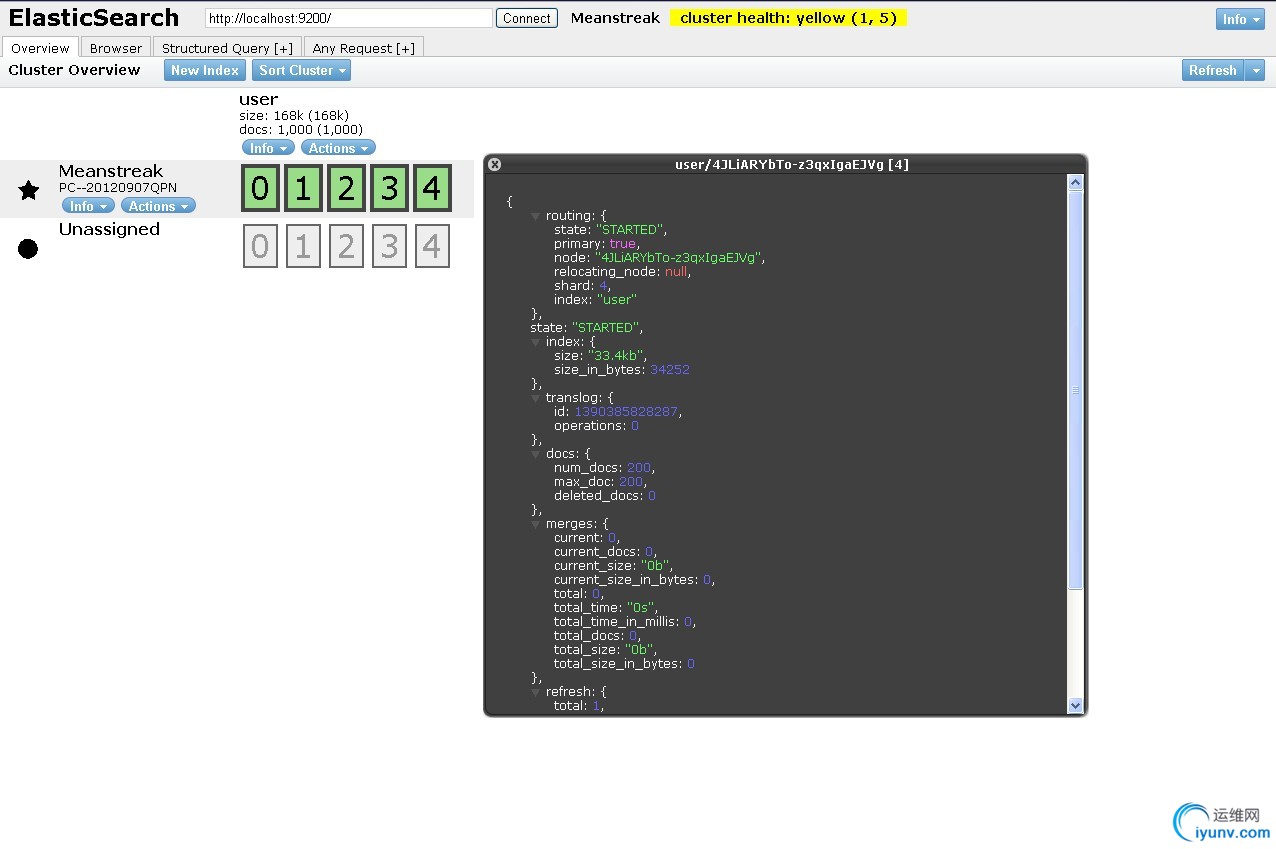Select unassigned replica shard 1

pos(303,246)
